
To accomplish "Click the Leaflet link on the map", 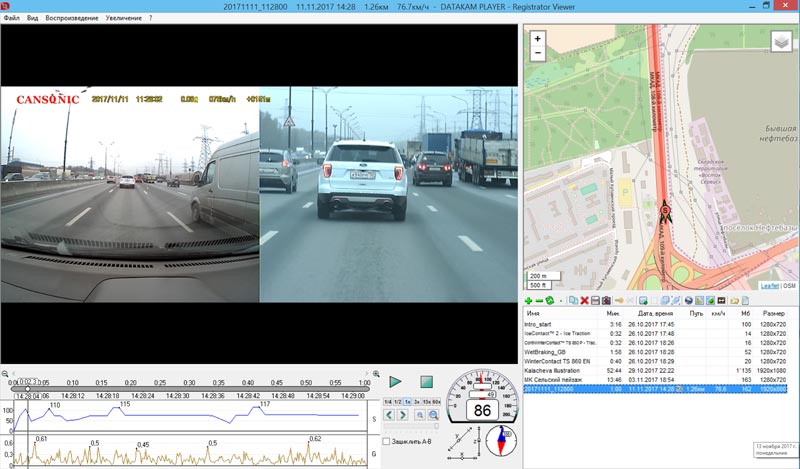I will 769,285.
